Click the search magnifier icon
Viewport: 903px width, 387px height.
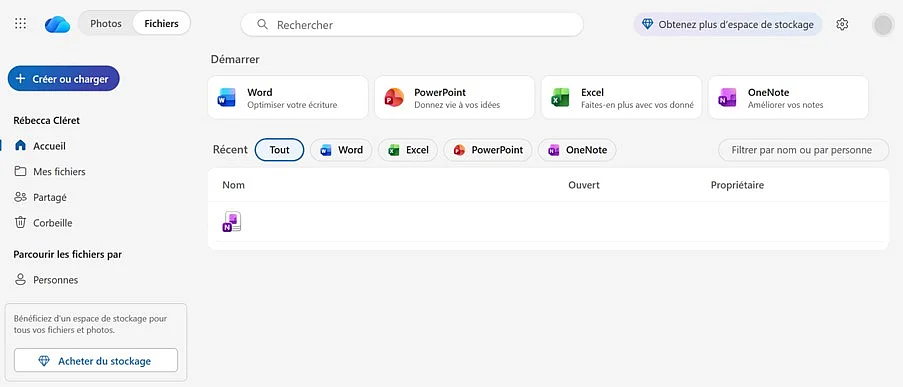(263, 24)
